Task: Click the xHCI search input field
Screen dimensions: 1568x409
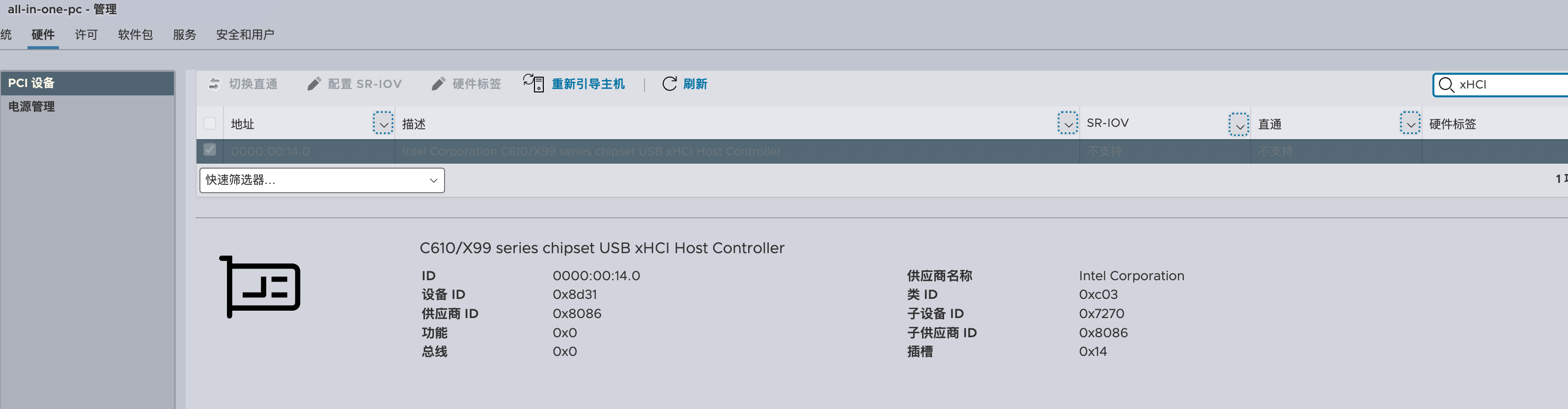Action: click(x=1510, y=85)
